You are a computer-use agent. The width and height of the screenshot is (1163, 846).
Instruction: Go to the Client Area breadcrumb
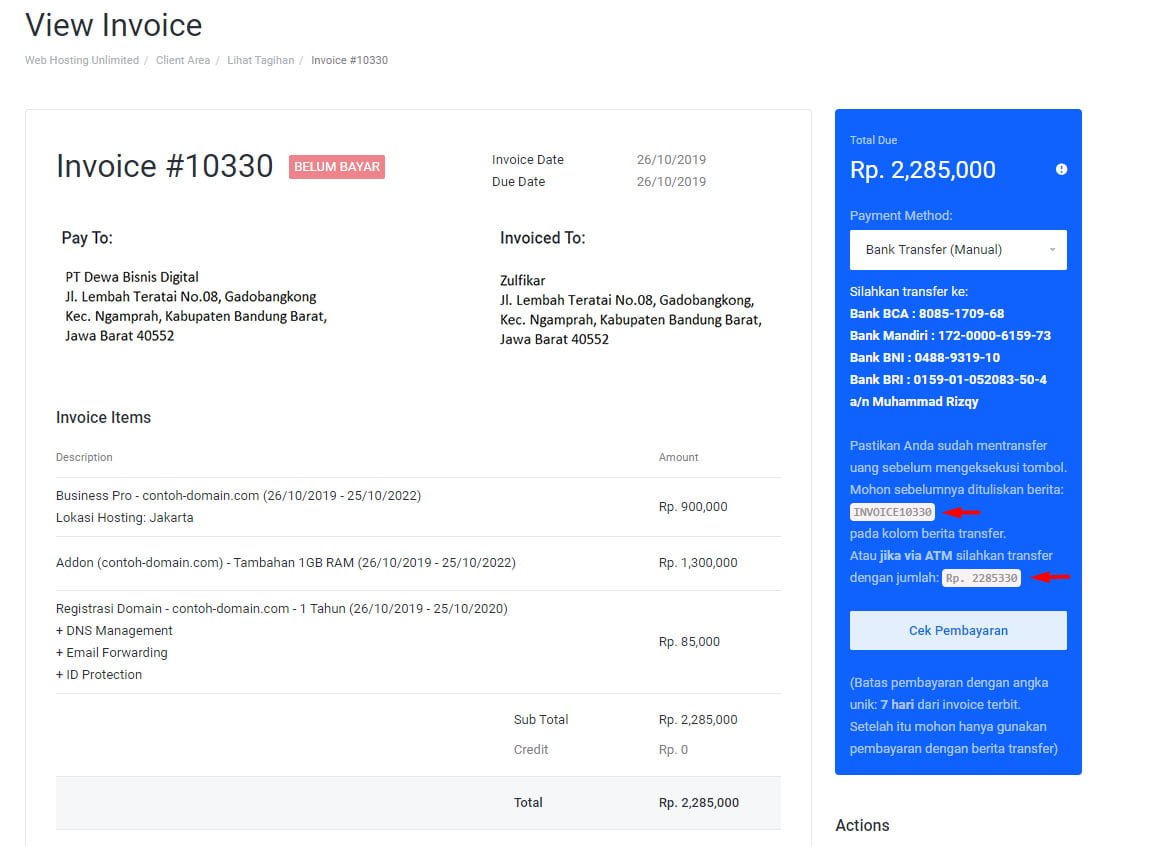[x=183, y=60]
